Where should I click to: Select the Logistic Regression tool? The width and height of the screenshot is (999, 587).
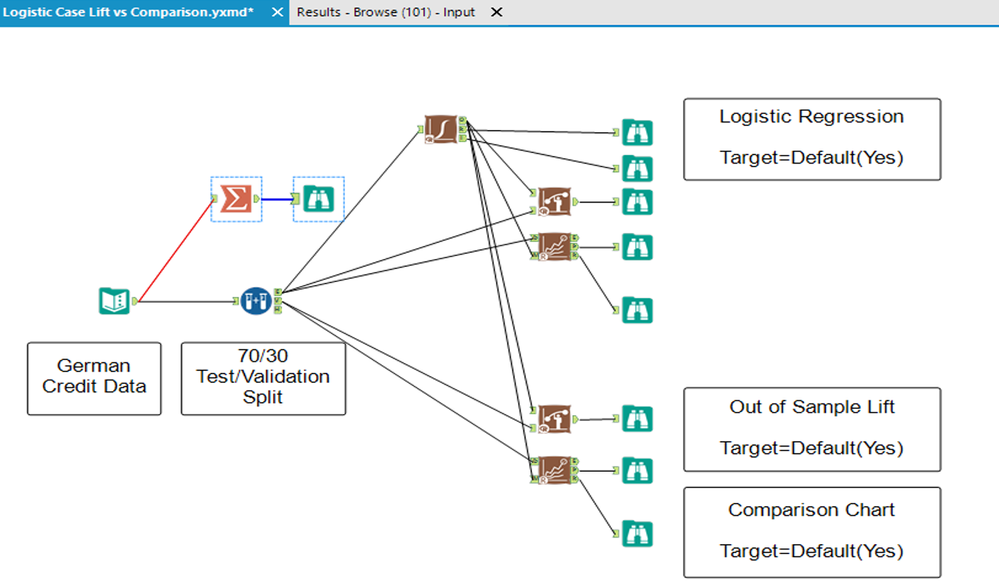point(441,129)
